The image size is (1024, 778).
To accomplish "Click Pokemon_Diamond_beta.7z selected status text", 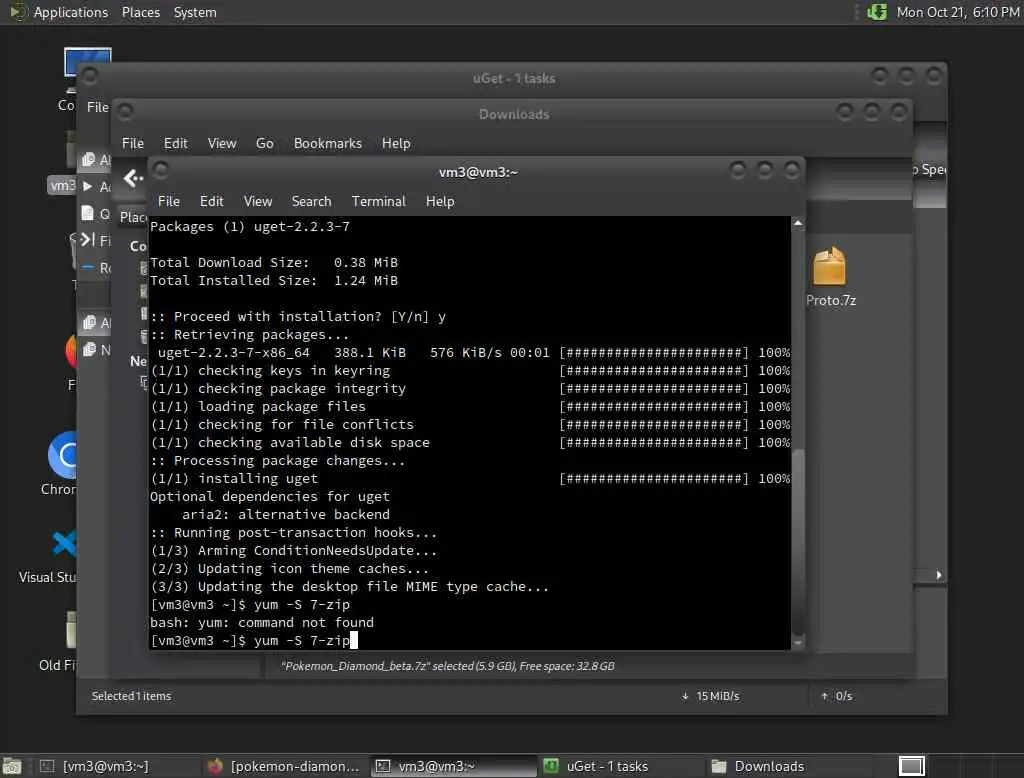I will tap(447, 666).
